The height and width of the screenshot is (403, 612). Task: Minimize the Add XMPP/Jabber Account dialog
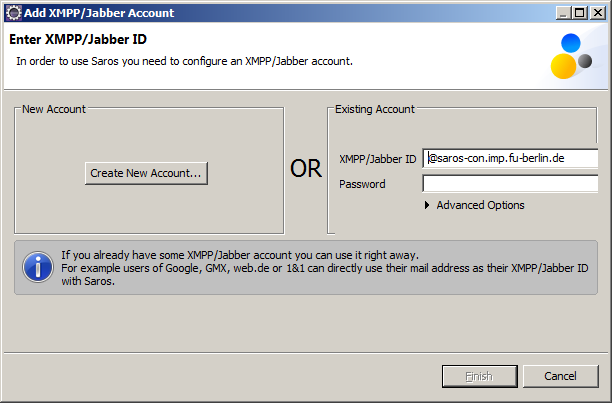[563, 13]
